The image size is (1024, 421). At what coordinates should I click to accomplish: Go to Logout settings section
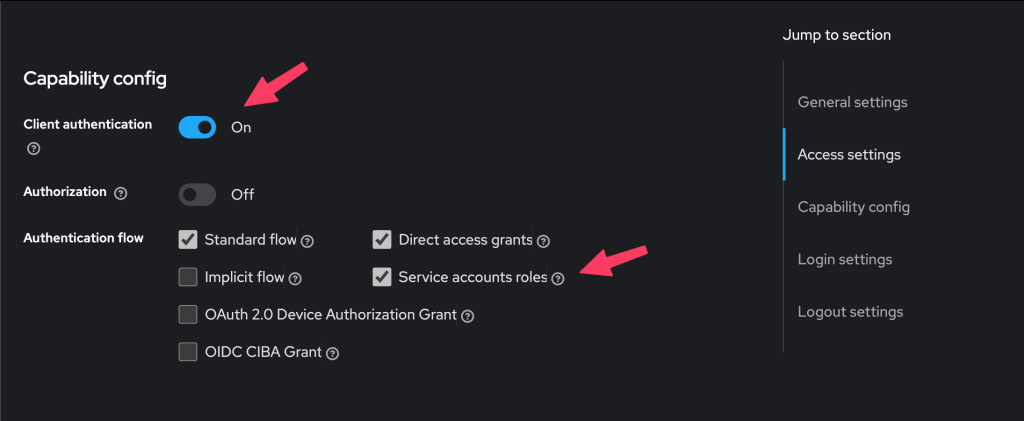tap(850, 312)
